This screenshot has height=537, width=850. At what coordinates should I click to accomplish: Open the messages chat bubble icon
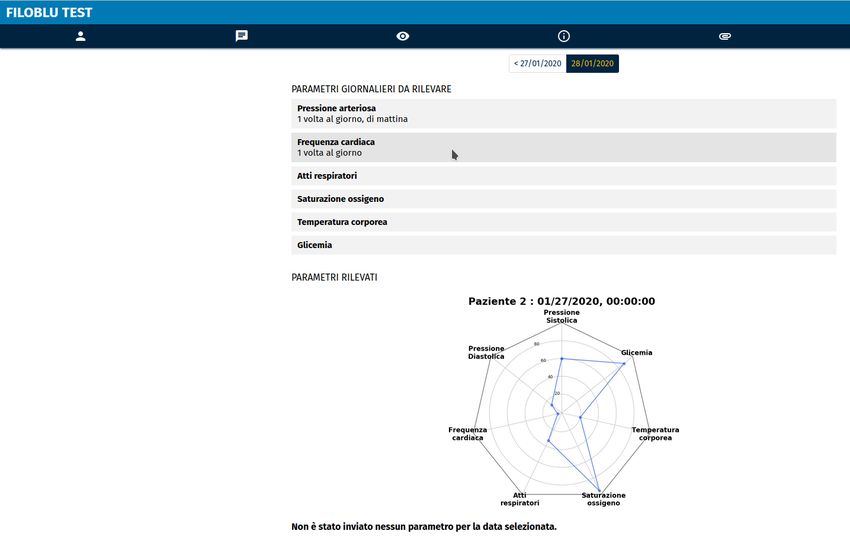(x=241, y=36)
